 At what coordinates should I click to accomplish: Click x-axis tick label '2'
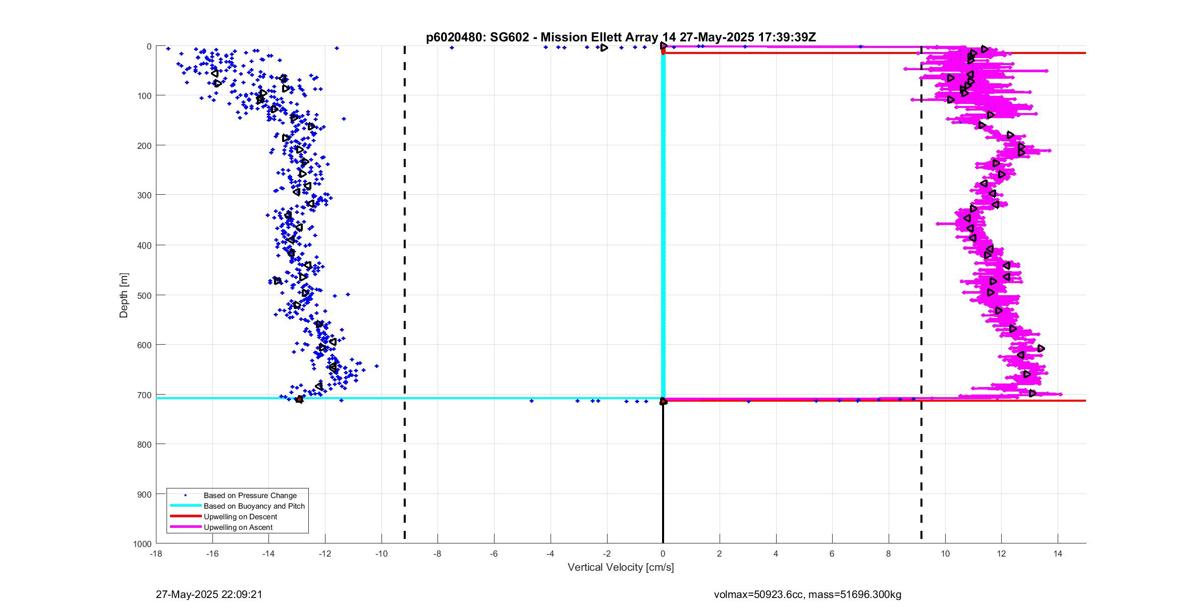point(720,553)
